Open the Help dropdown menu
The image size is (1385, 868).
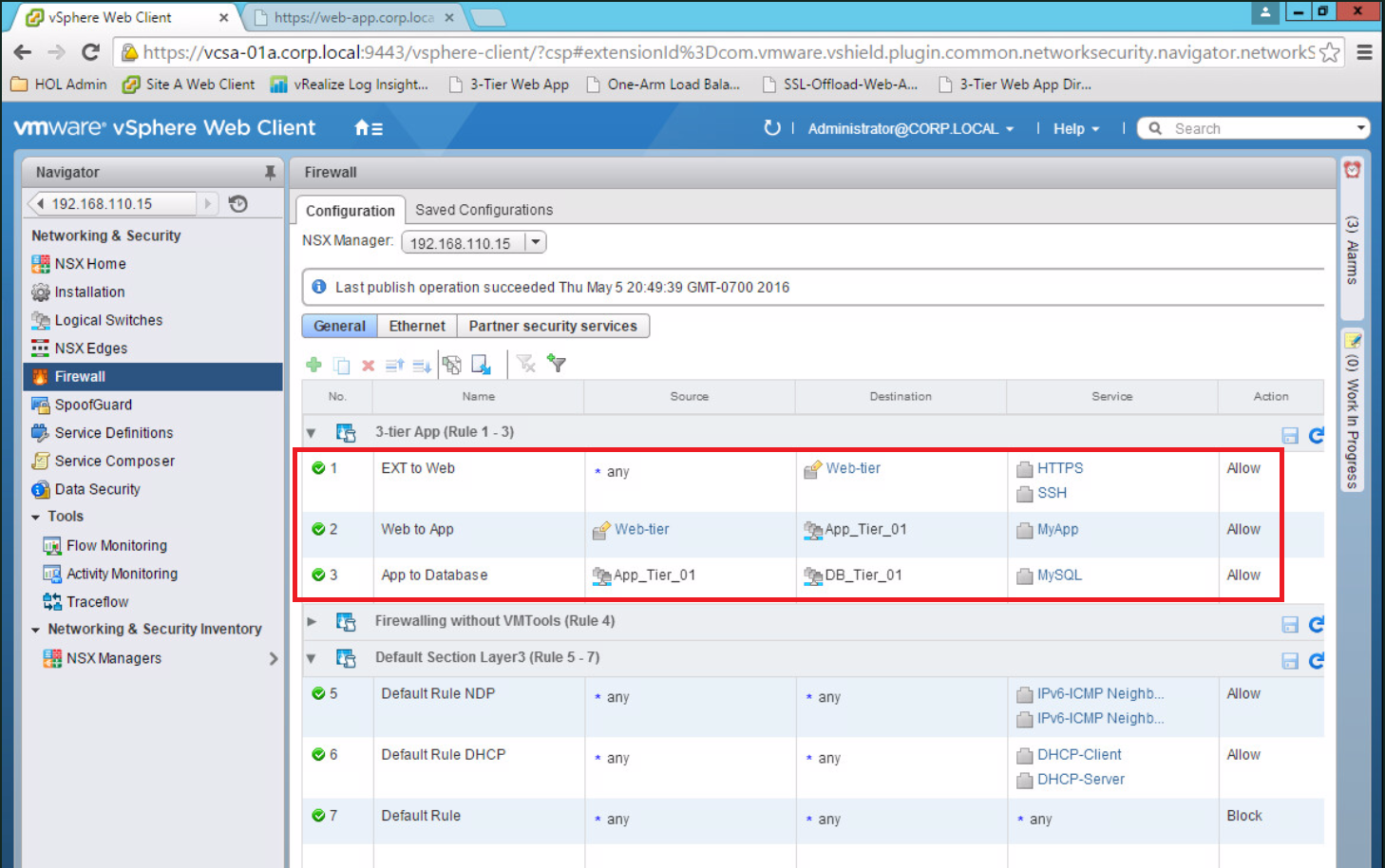coord(1075,128)
